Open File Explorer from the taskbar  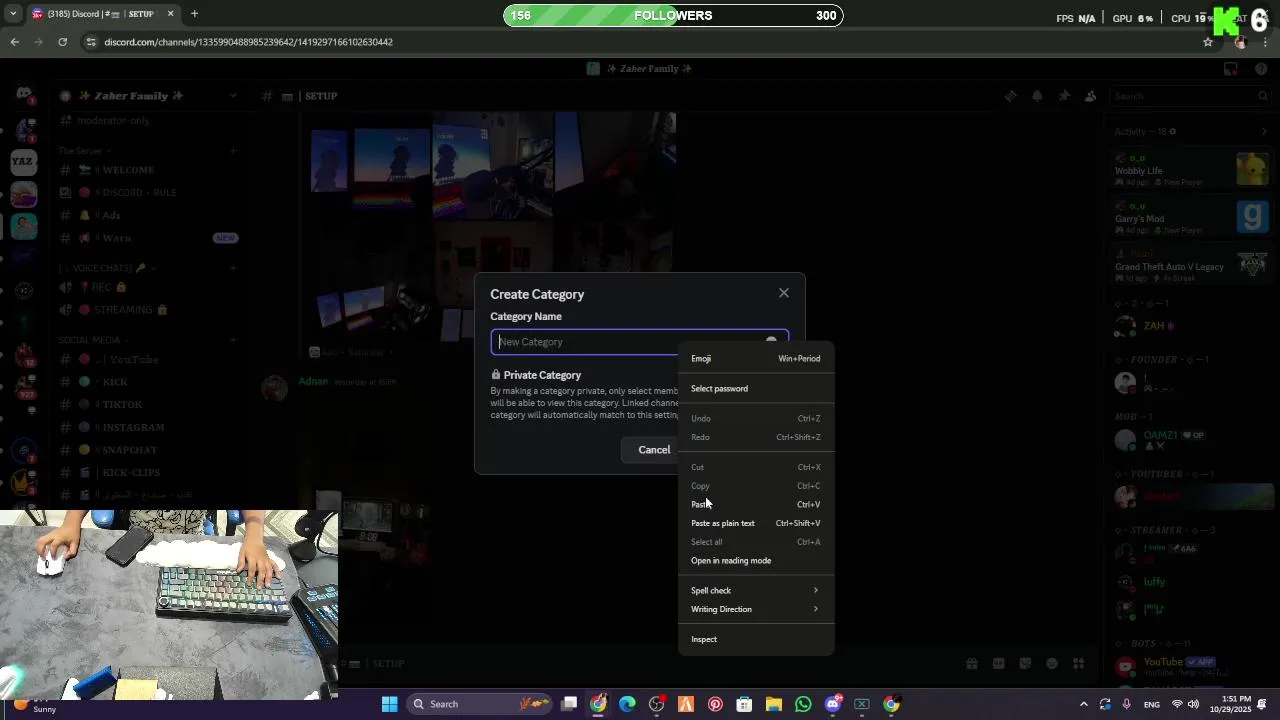(x=774, y=704)
